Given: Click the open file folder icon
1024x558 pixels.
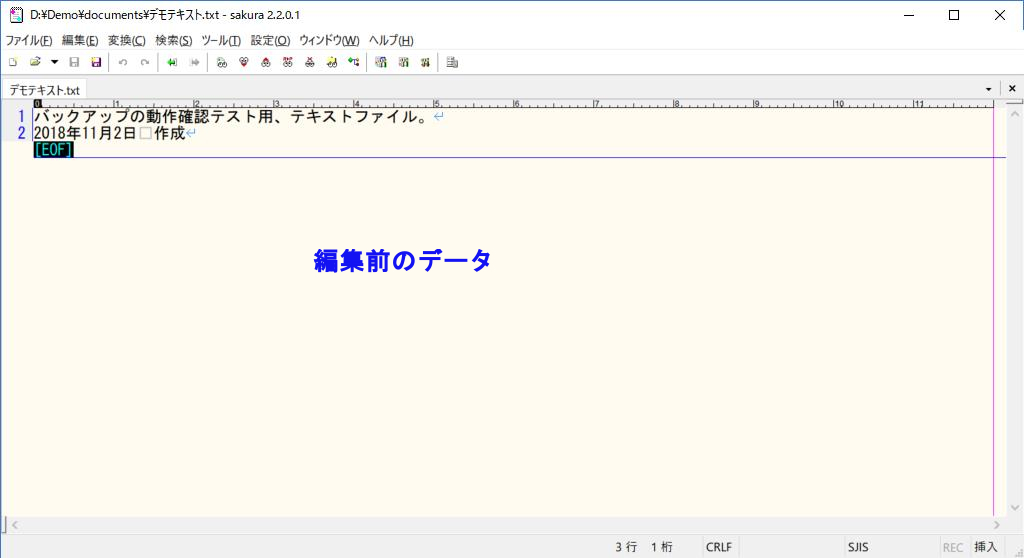Looking at the screenshot, I should click(x=35, y=62).
